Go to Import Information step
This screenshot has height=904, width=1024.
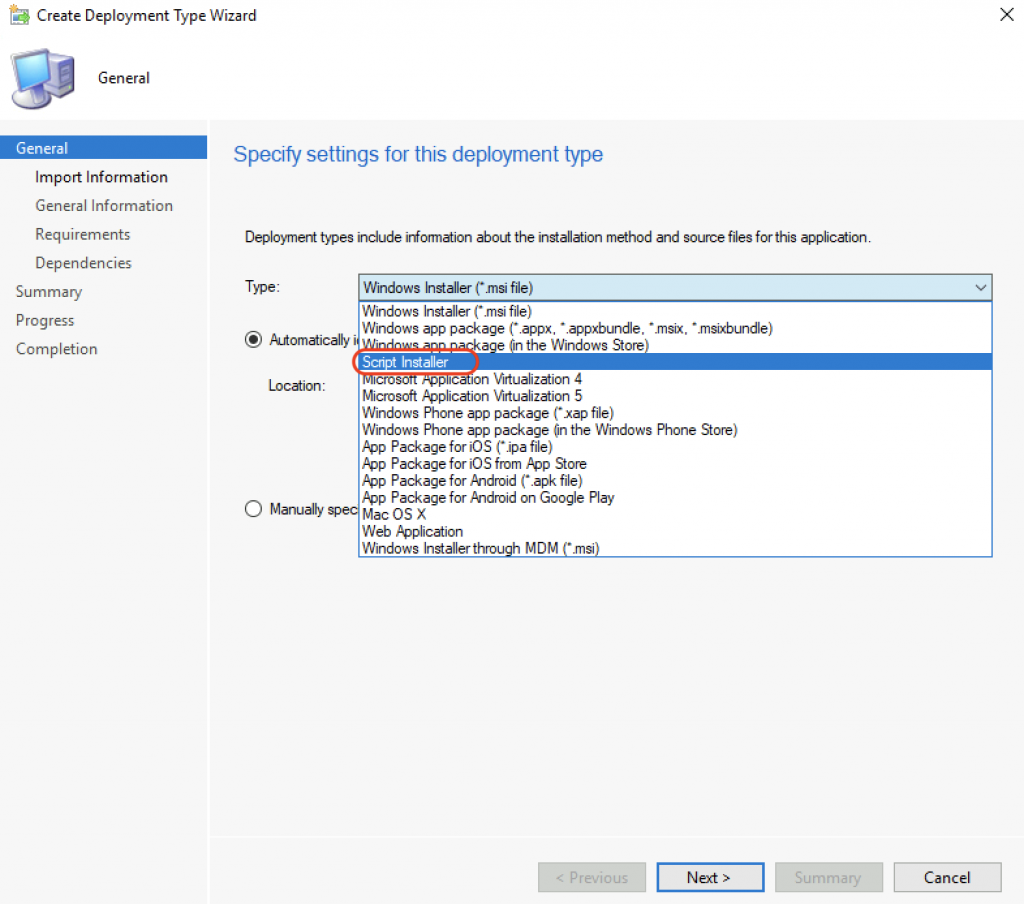click(x=101, y=177)
